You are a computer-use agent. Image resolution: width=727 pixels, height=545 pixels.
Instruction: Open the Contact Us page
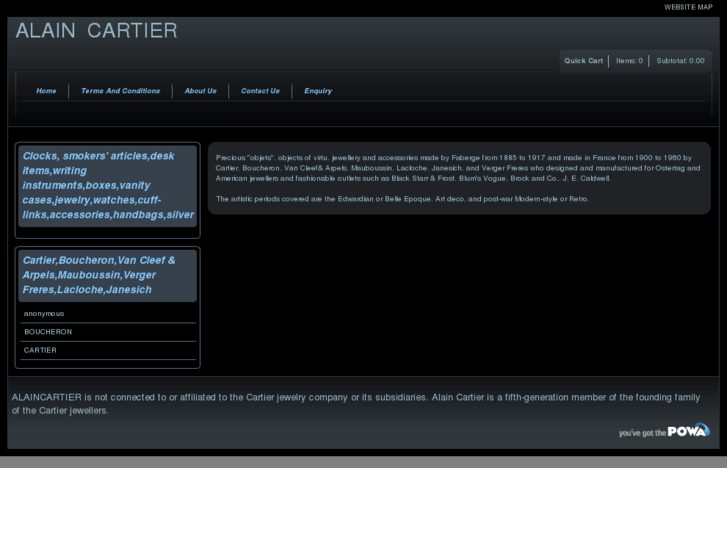coord(260,91)
